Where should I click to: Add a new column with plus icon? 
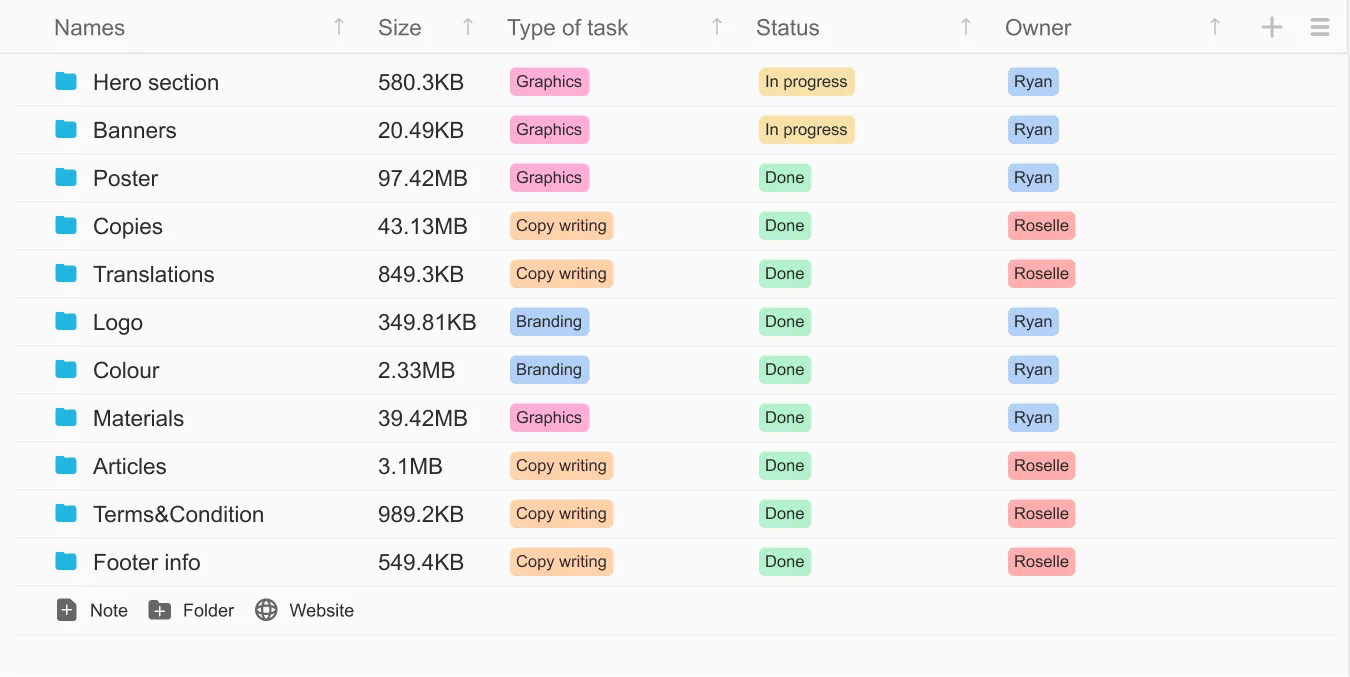[1271, 28]
